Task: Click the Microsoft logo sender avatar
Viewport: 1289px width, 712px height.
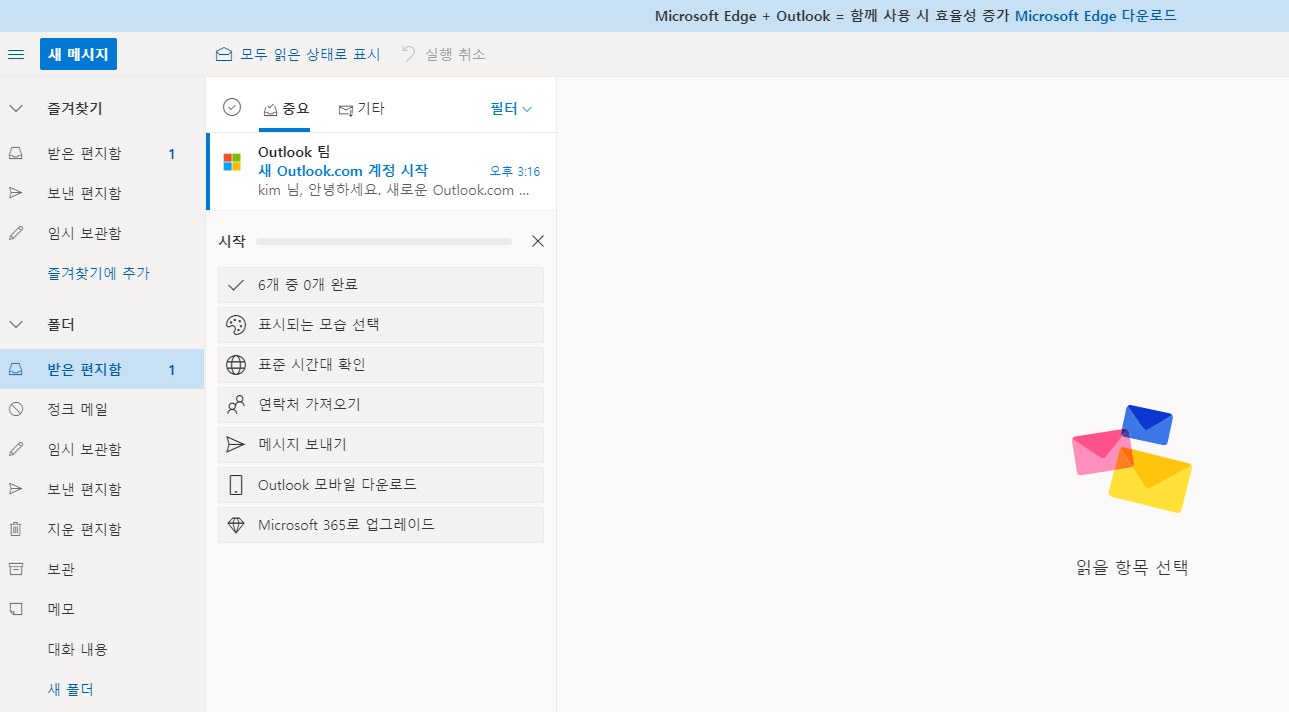Action: point(232,162)
